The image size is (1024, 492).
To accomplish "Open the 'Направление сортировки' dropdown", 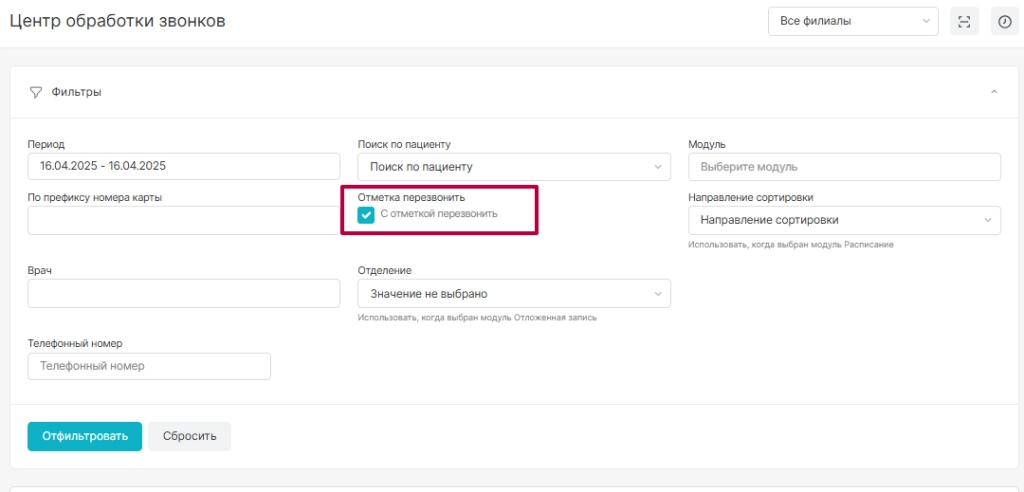I will (x=844, y=220).
